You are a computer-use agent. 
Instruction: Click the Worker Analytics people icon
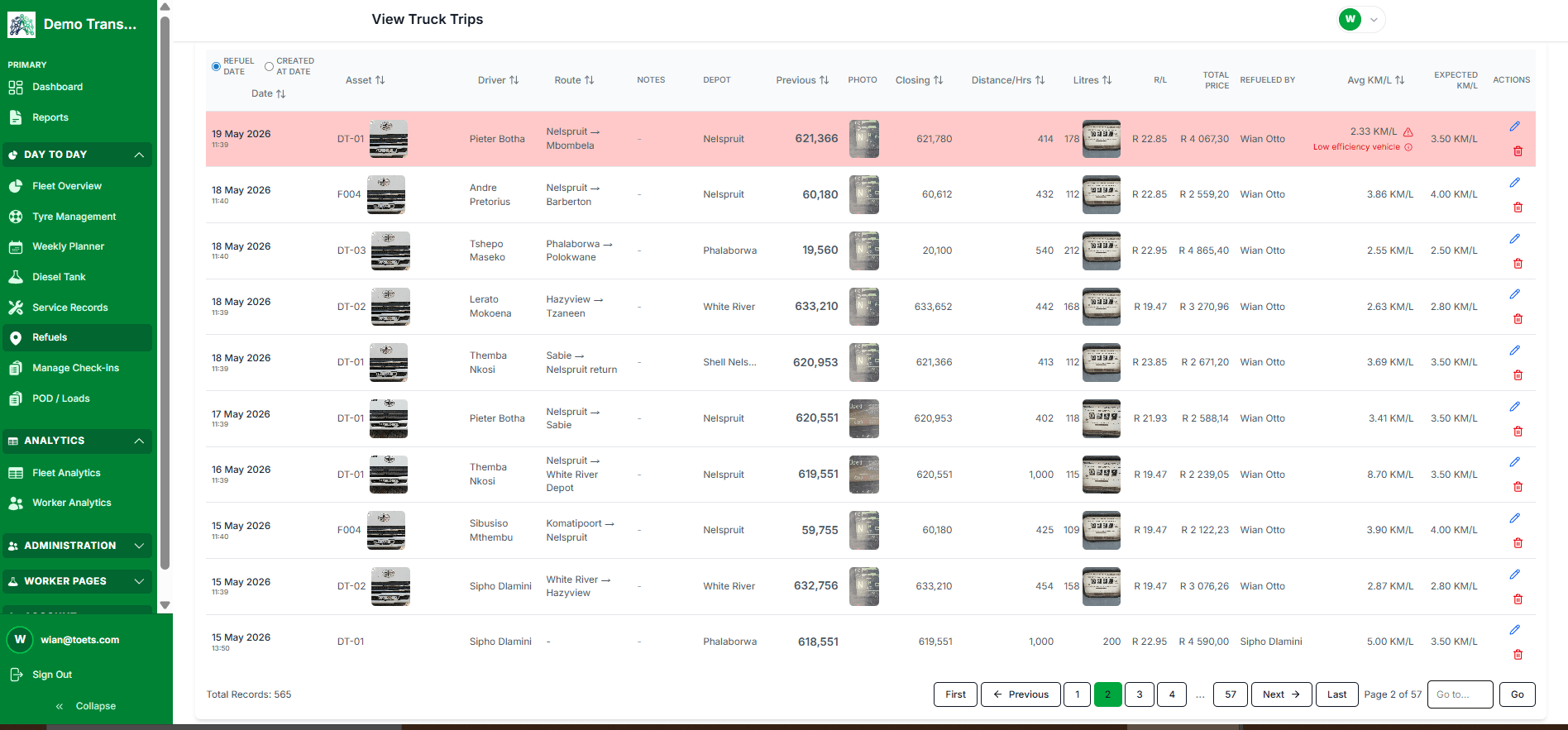tap(16, 503)
